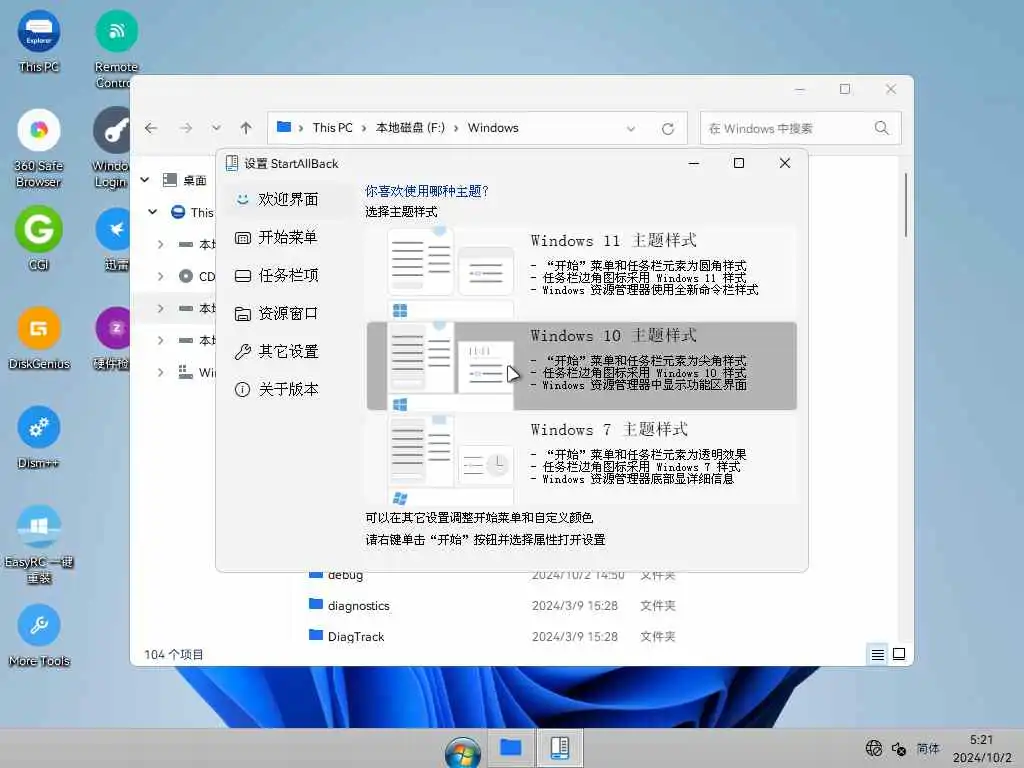Screen dimensions: 1024x768
Task: Maximize the StartAllBack settings window
Action: 739,163
